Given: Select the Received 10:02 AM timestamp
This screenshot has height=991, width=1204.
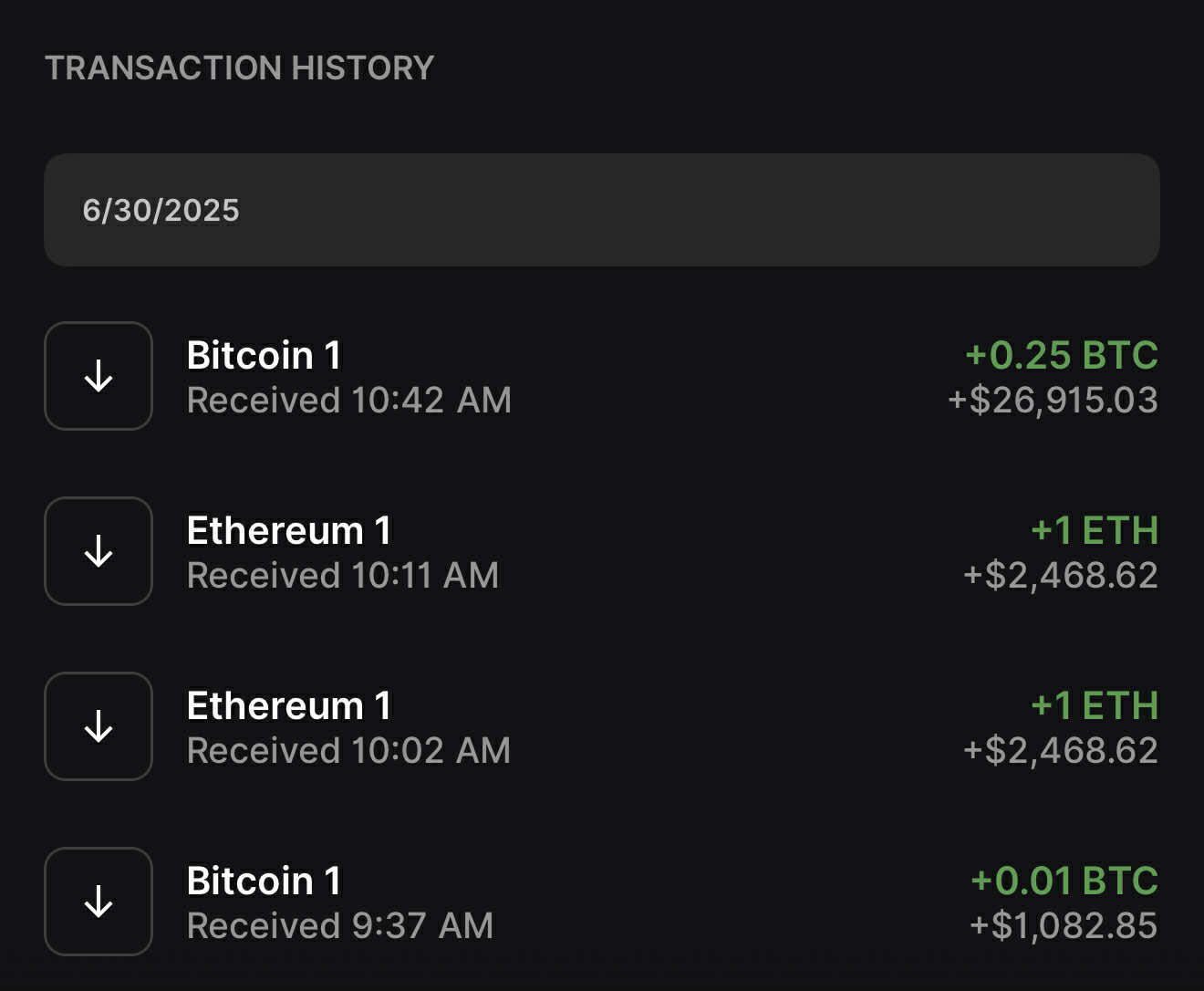Looking at the screenshot, I should 349,750.
